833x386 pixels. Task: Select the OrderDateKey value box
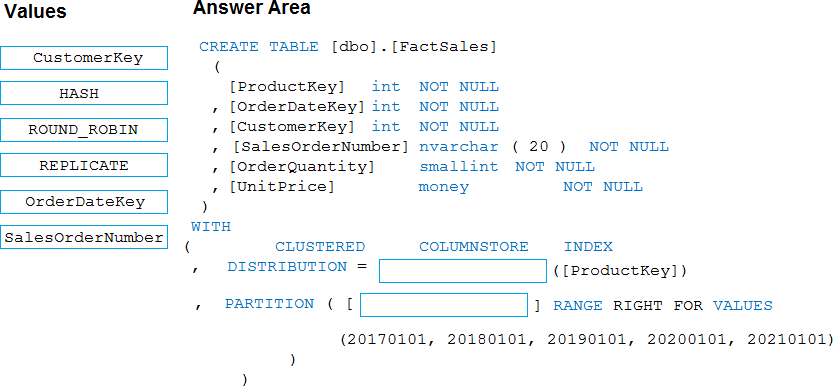[x=84, y=202]
